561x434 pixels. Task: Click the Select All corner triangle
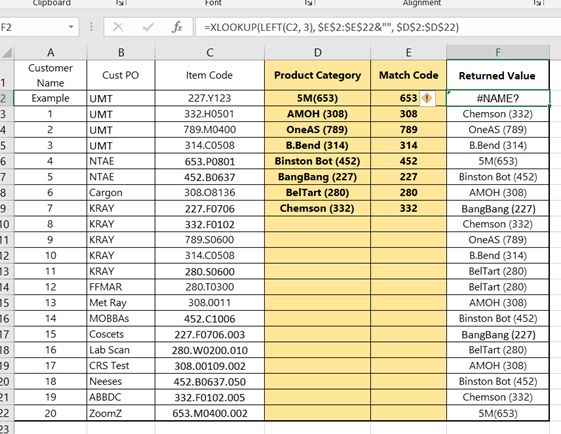click(x=7, y=53)
